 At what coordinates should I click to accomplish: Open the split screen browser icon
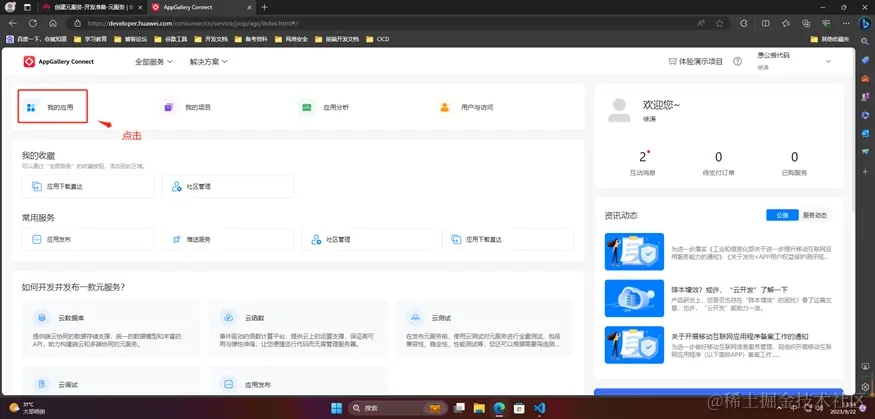coord(766,23)
